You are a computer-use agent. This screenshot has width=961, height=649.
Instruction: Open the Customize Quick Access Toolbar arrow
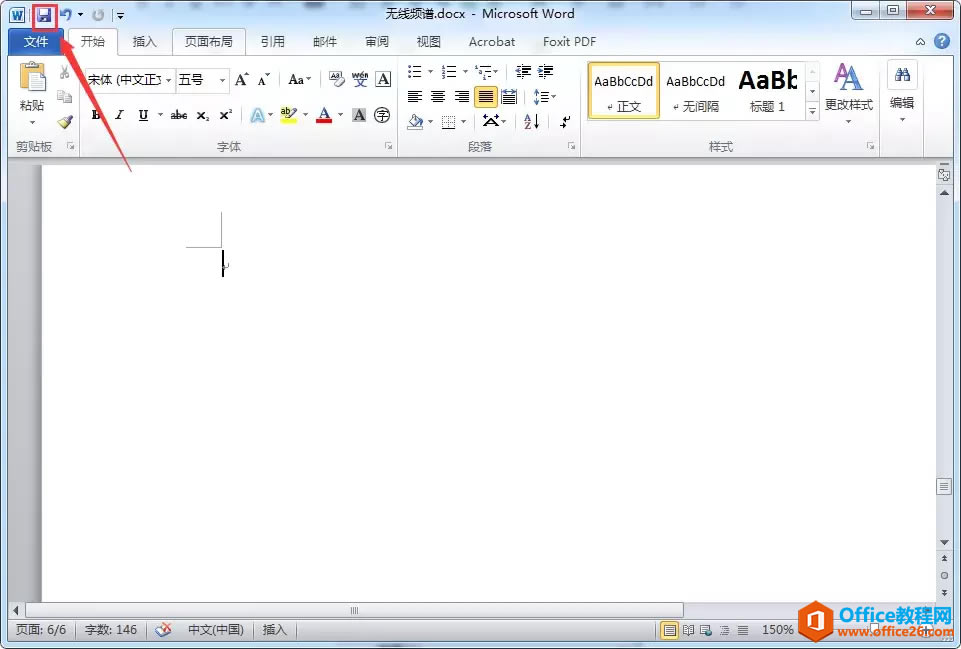[x=120, y=15]
